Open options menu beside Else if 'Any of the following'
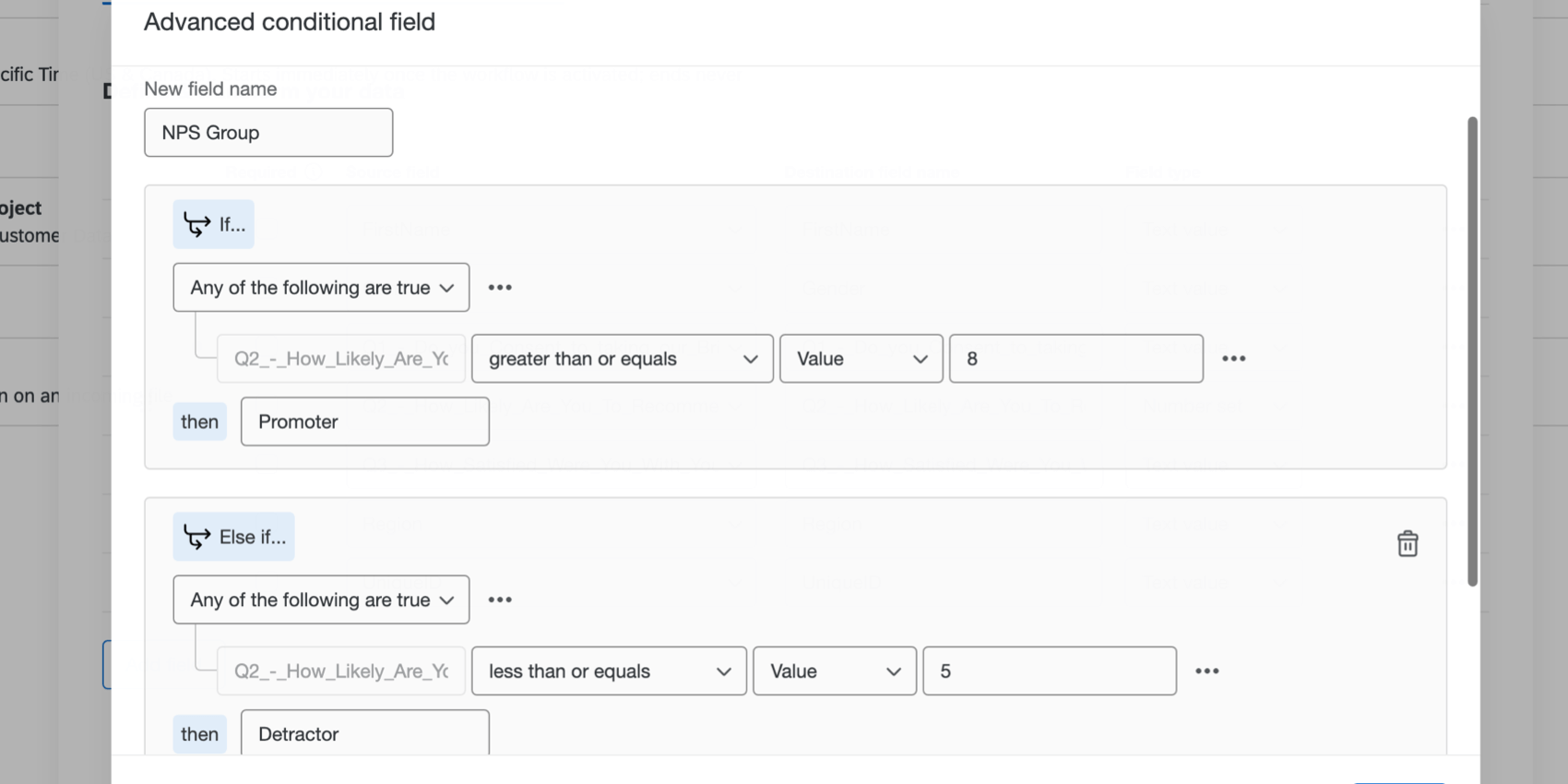 pos(500,600)
